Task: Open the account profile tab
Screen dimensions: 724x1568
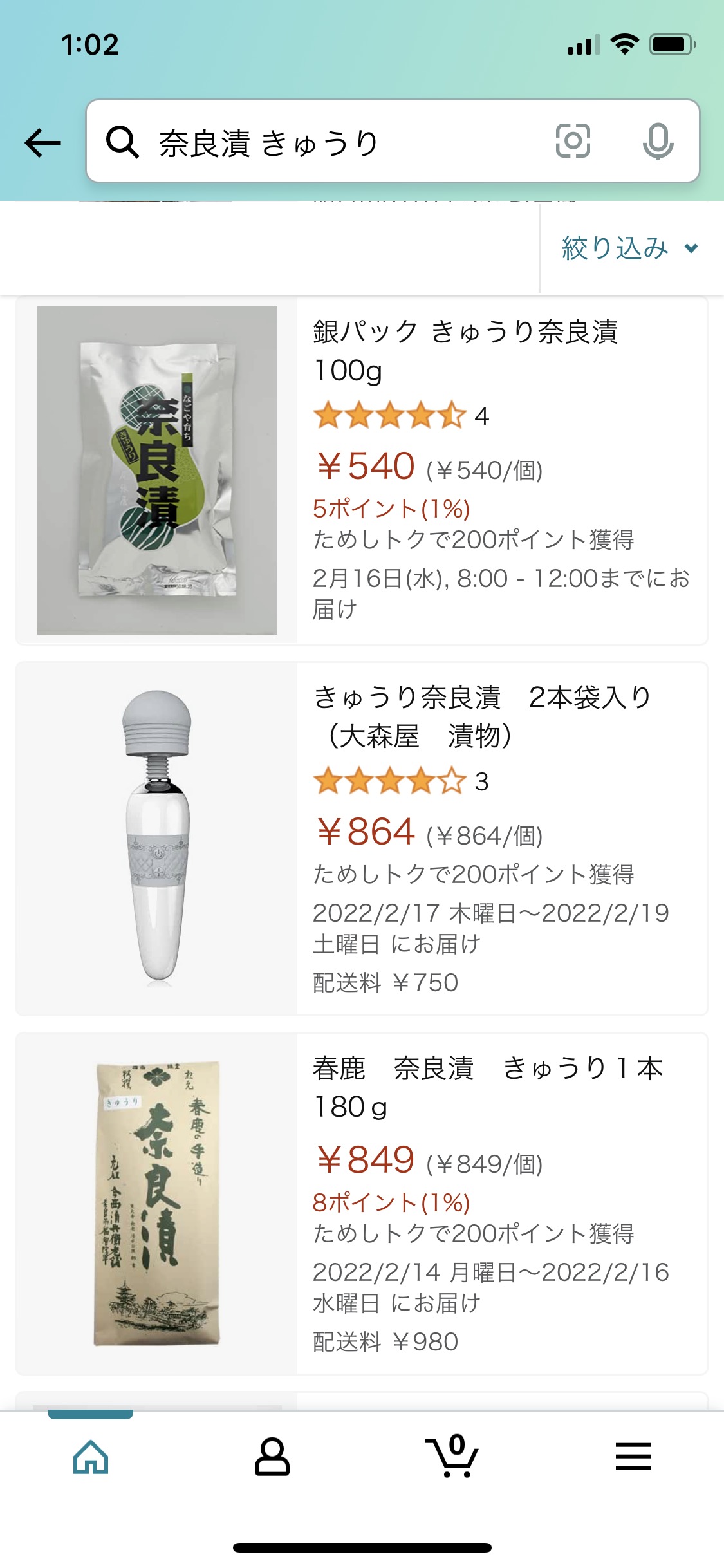Action: 272,1456
